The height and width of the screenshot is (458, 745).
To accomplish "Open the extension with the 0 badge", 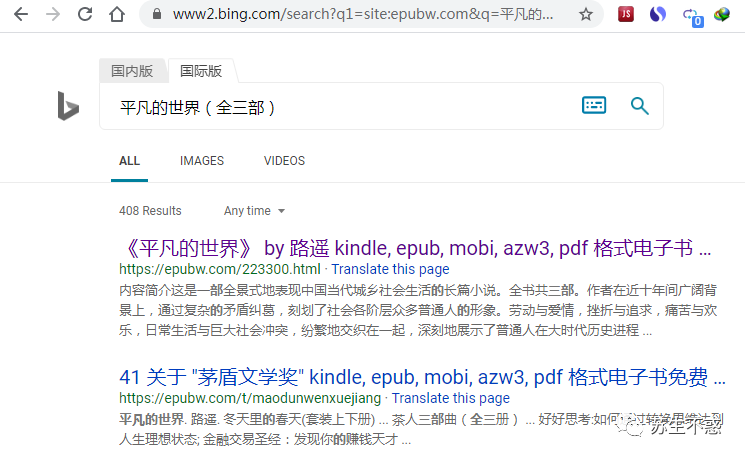I will pos(692,16).
